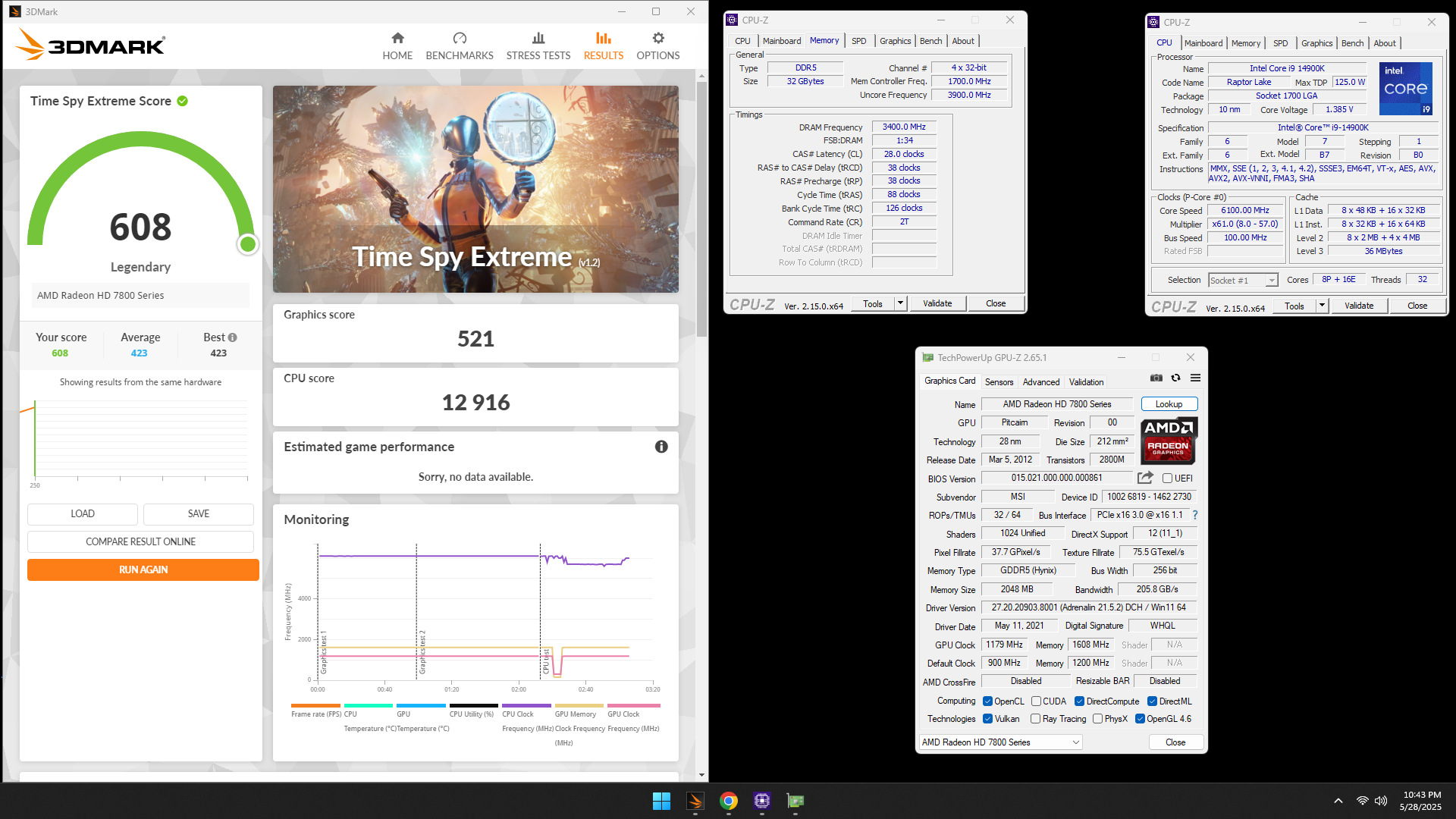Open Google Chrome from the taskbar

pyautogui.click(x=729, y=801)
